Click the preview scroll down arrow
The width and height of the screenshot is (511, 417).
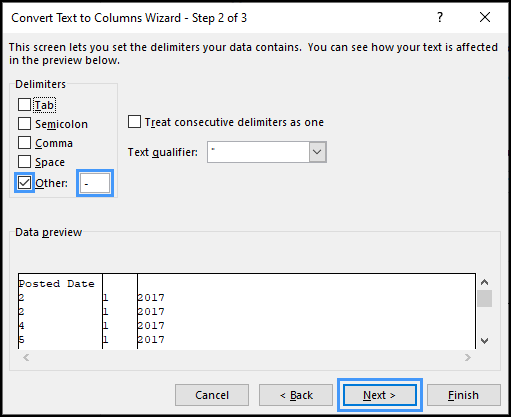point(485,341)
